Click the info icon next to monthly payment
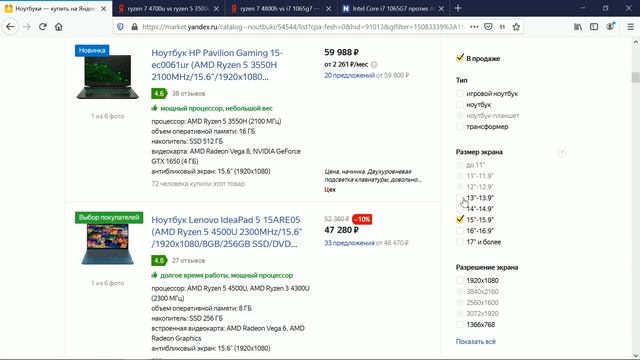The image size is (640, 360). [374, 64]
